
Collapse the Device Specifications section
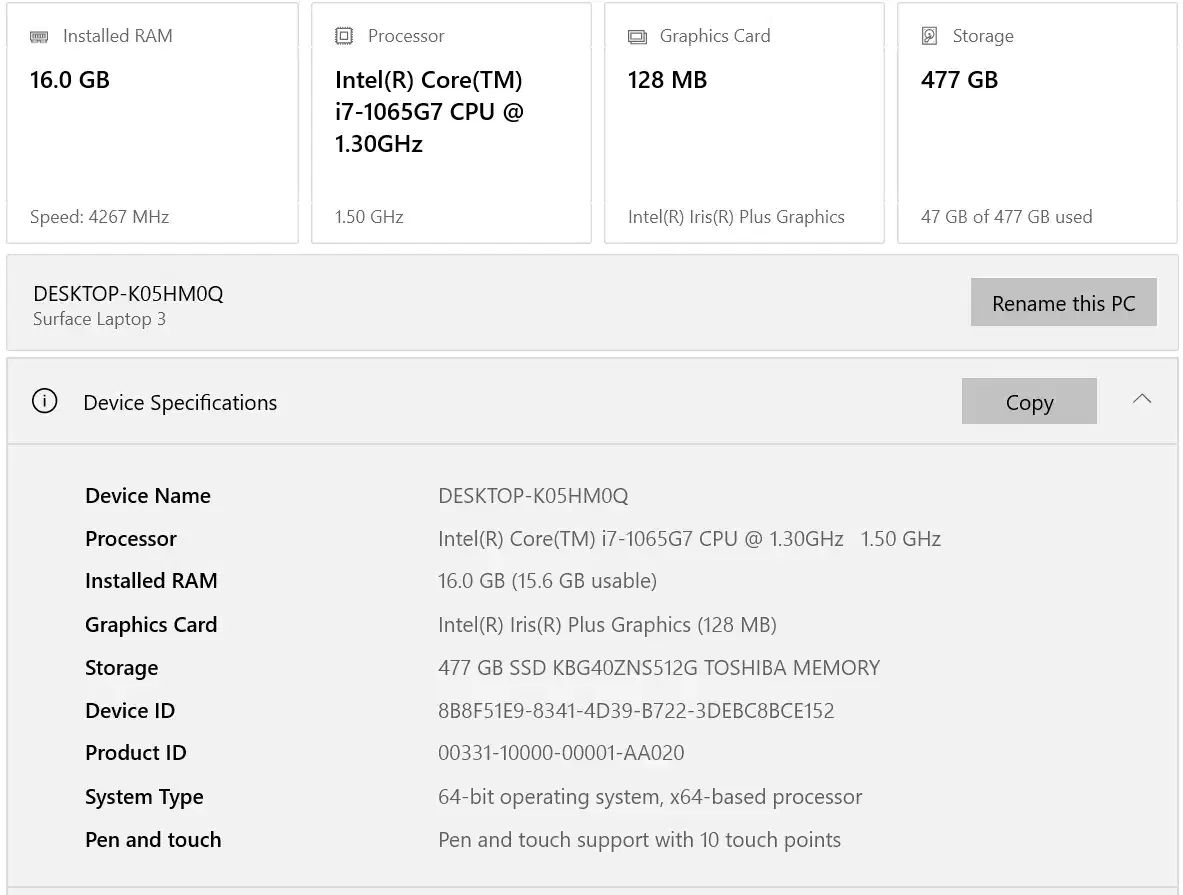pos(1142,399)
